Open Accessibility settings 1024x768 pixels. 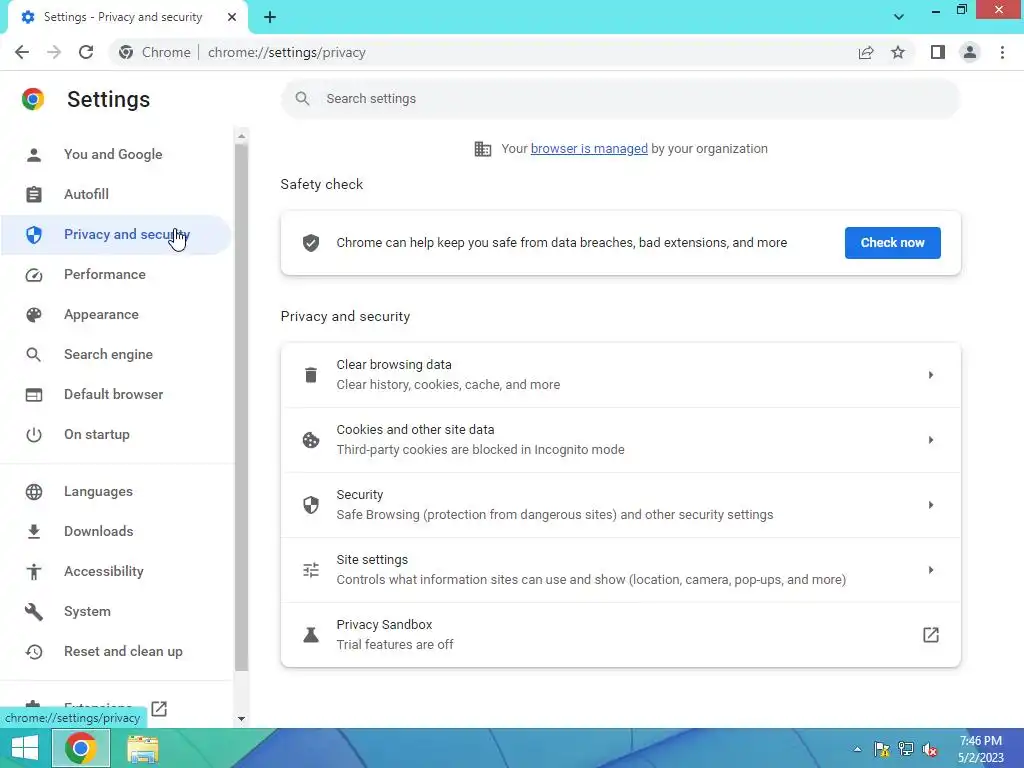(116, 571)
